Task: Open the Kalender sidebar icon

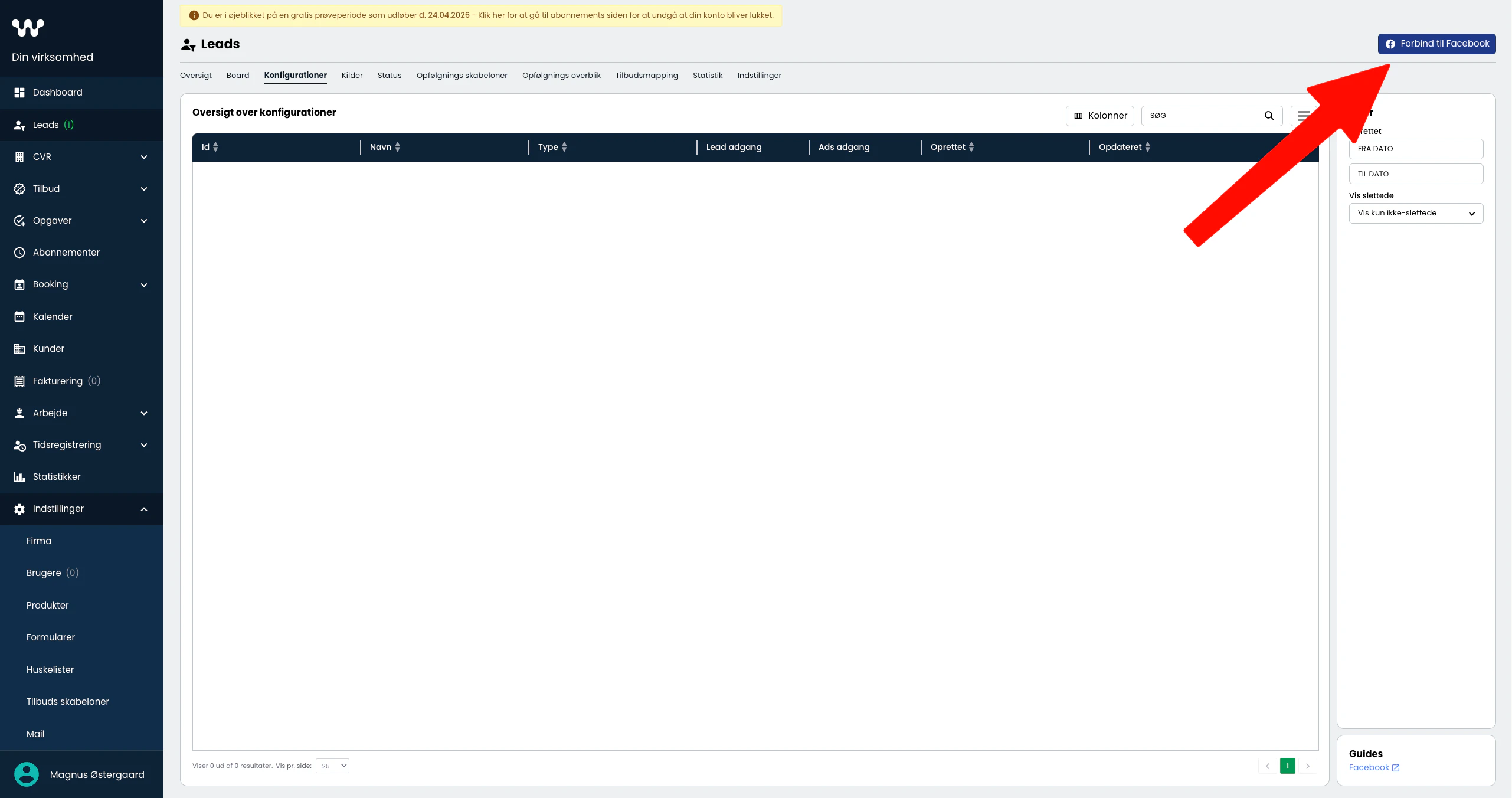Action: 19,317
